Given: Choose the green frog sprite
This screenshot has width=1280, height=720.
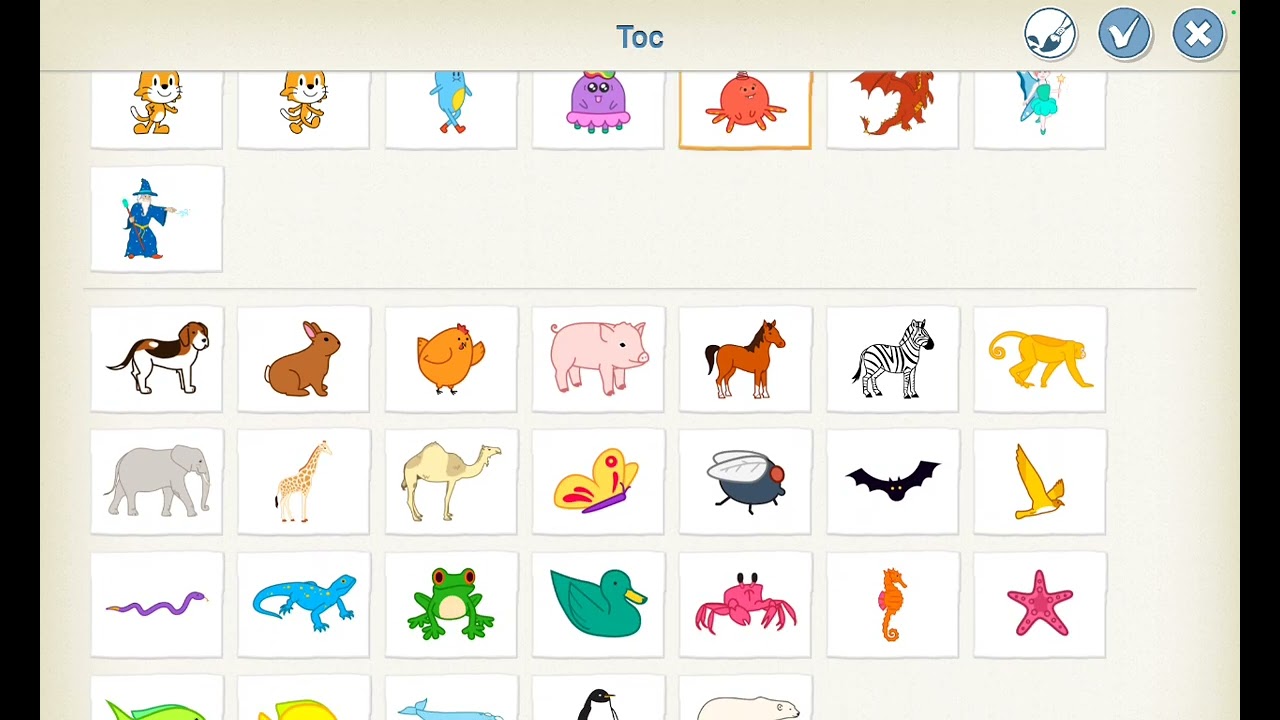Looking at the screenshot, I should point(451,604).
